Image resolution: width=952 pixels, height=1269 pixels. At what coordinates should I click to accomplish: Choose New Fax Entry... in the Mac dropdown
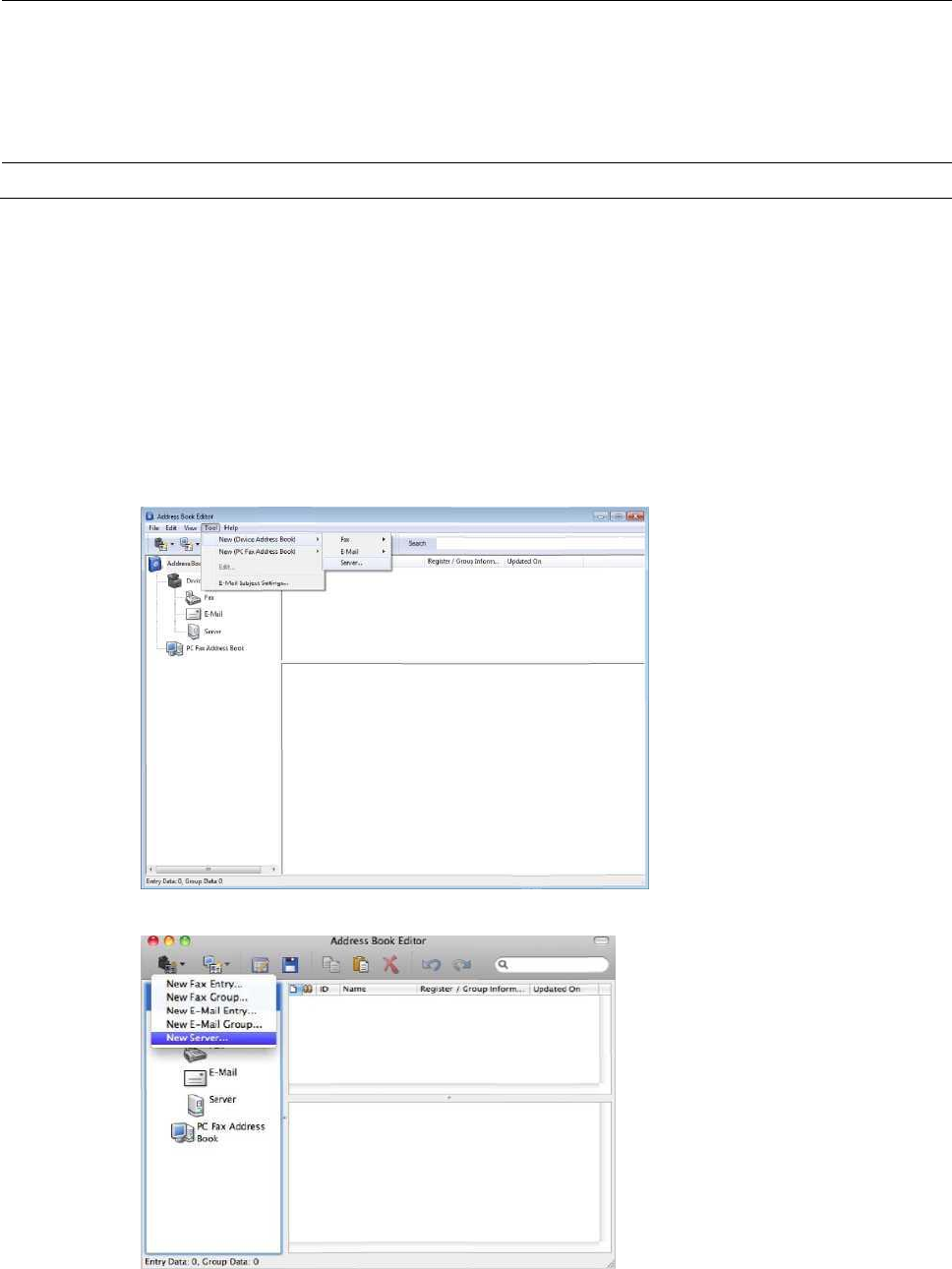[x=213, y=984]
